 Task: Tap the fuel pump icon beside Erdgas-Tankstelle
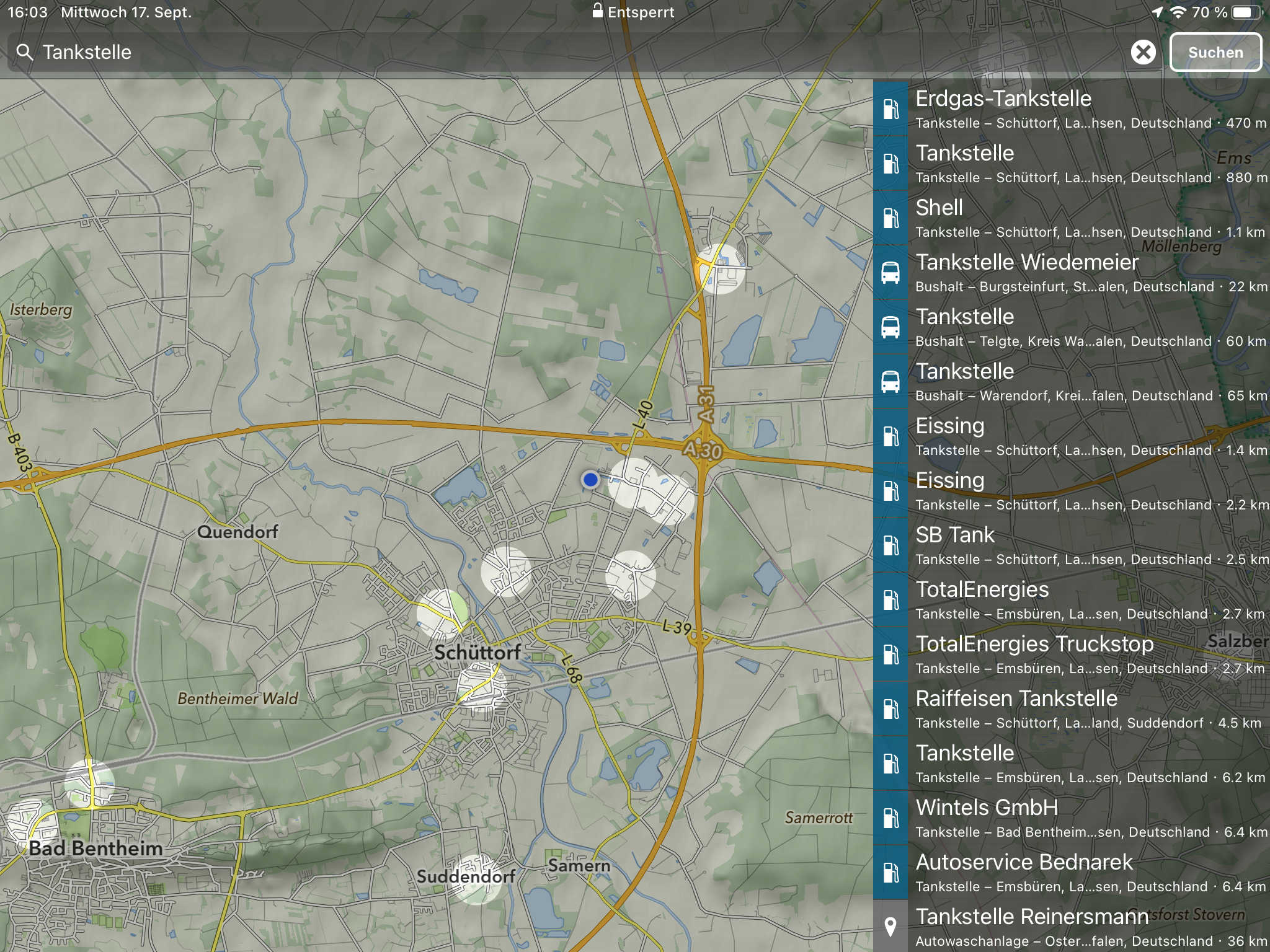coord(890,109)
